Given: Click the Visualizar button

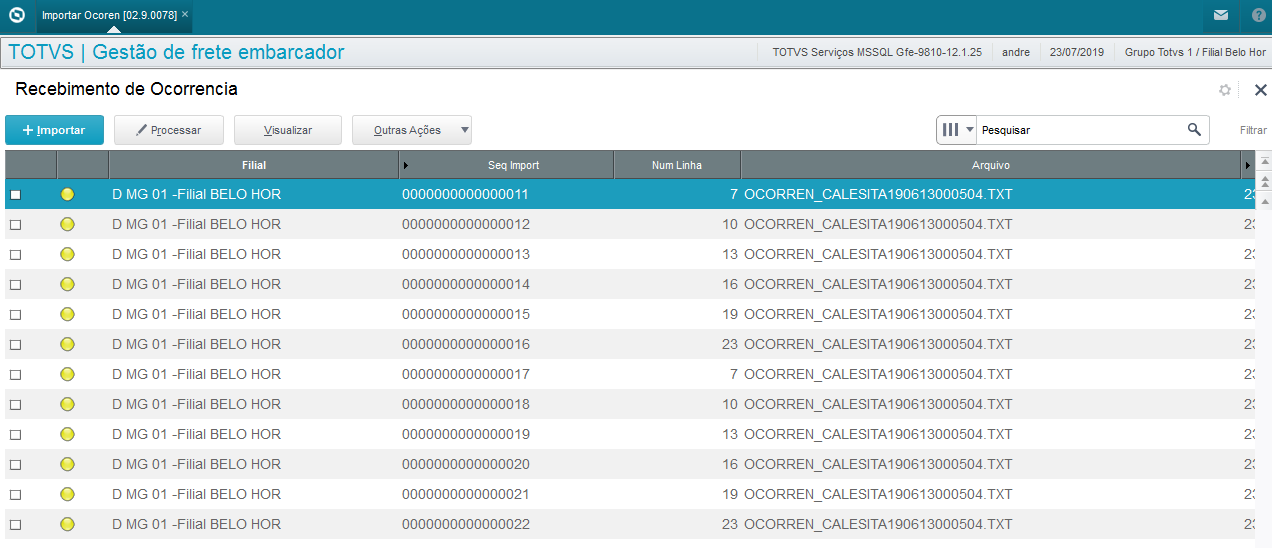Looking at the screenshot, I should tap(288, 130).
